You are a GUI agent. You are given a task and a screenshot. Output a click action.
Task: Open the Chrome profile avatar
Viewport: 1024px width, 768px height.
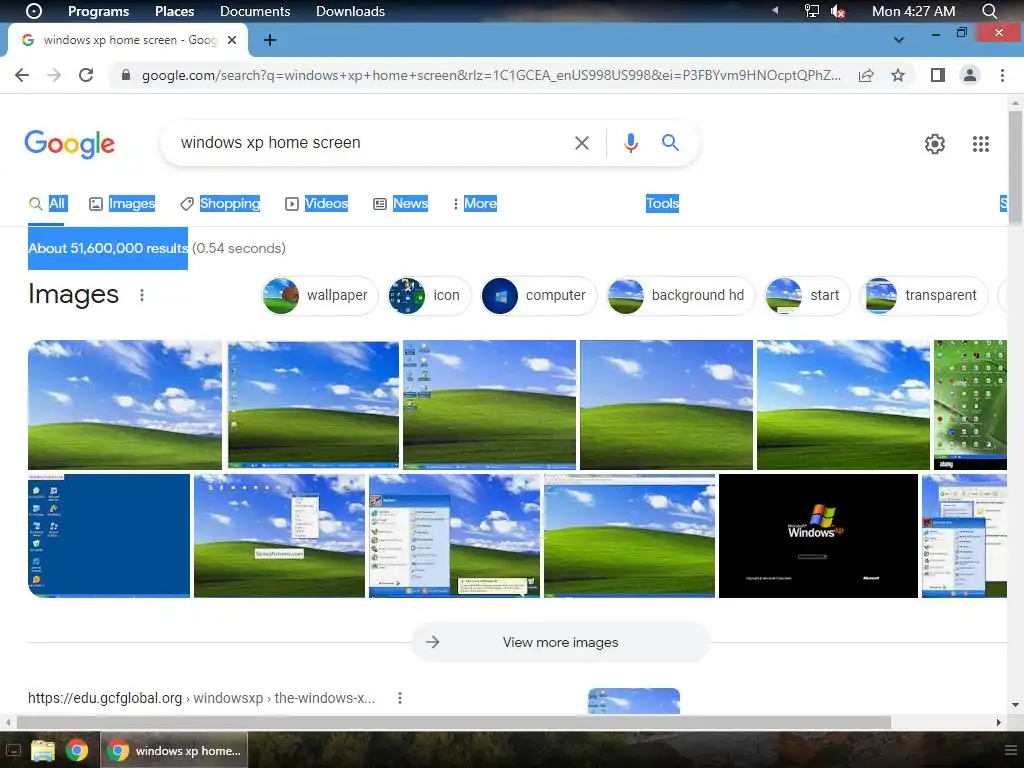click(970, 75)
